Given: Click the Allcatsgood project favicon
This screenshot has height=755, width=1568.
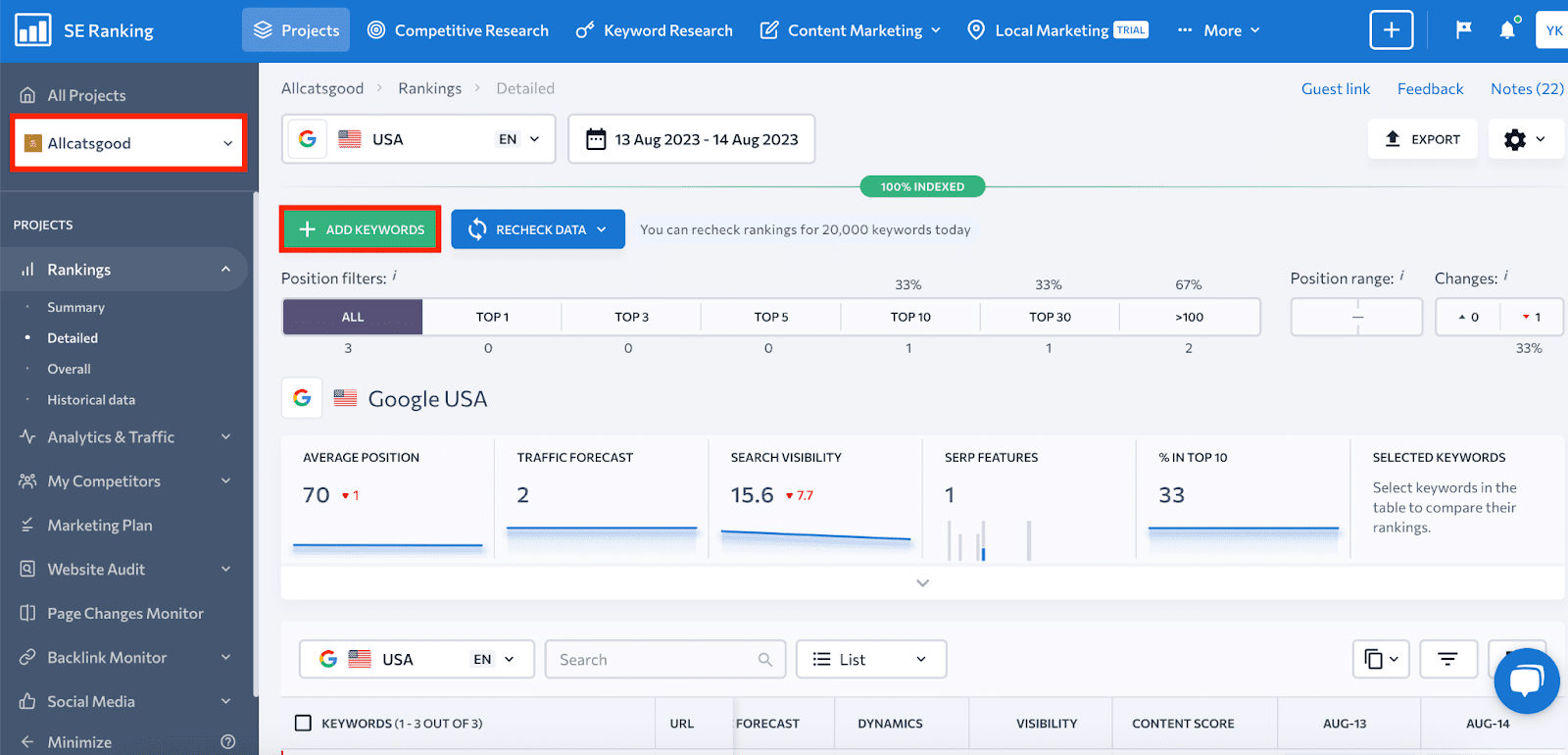Looking at the screenshot, I should point(32,143).
